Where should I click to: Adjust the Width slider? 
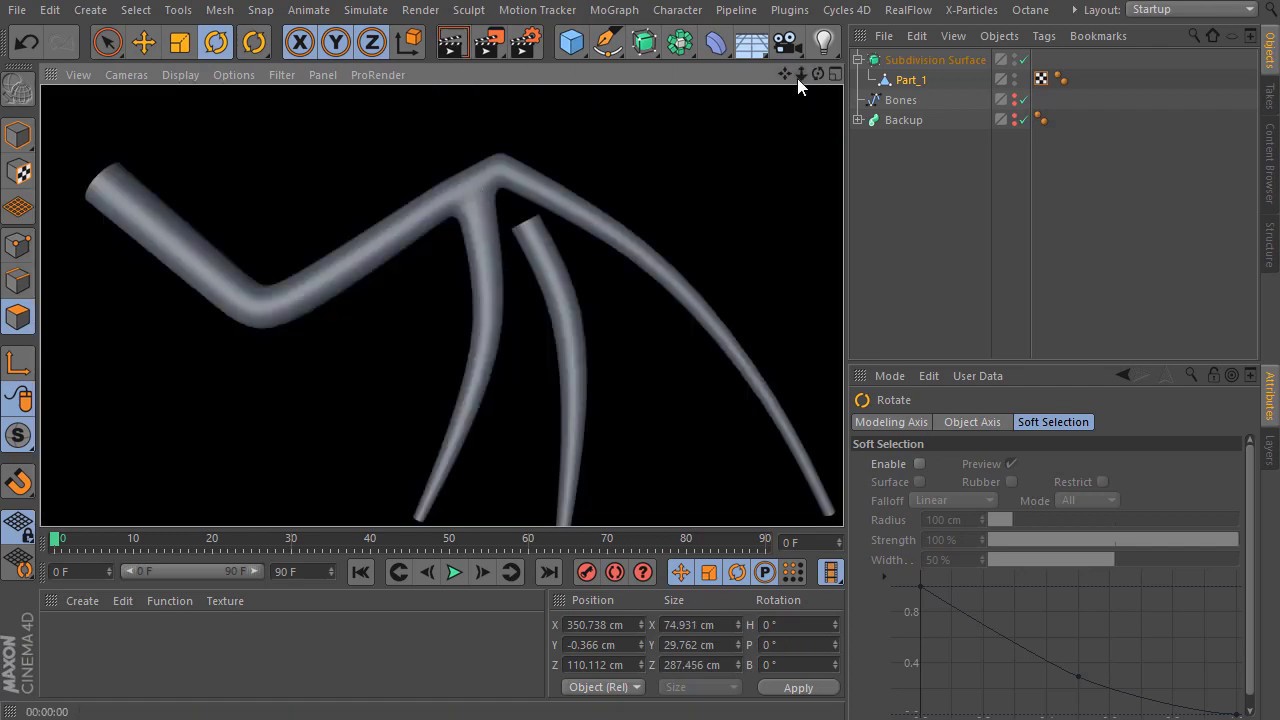(1113, 560)
